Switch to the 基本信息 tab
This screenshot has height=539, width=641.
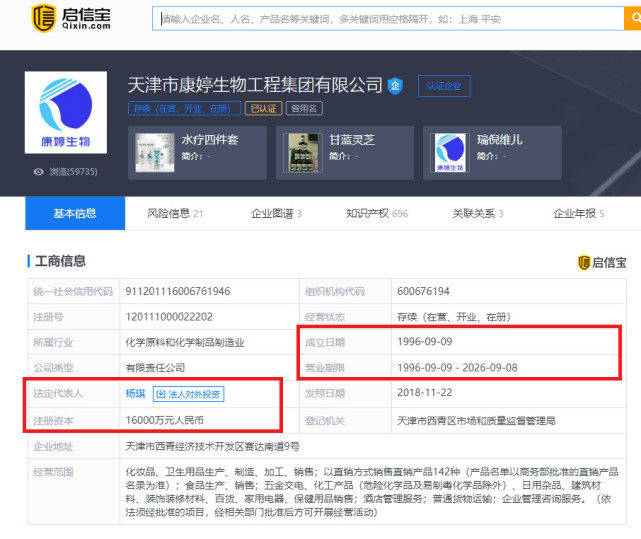(75, 213)
